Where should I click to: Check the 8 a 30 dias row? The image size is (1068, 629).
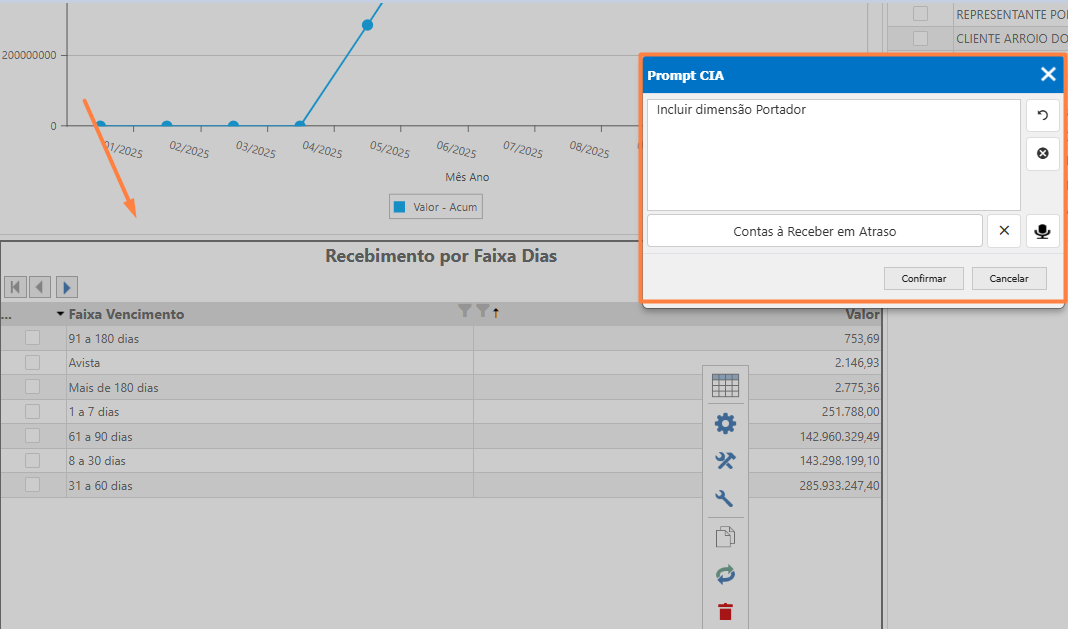pyautogui.click(x=32, y=460)
